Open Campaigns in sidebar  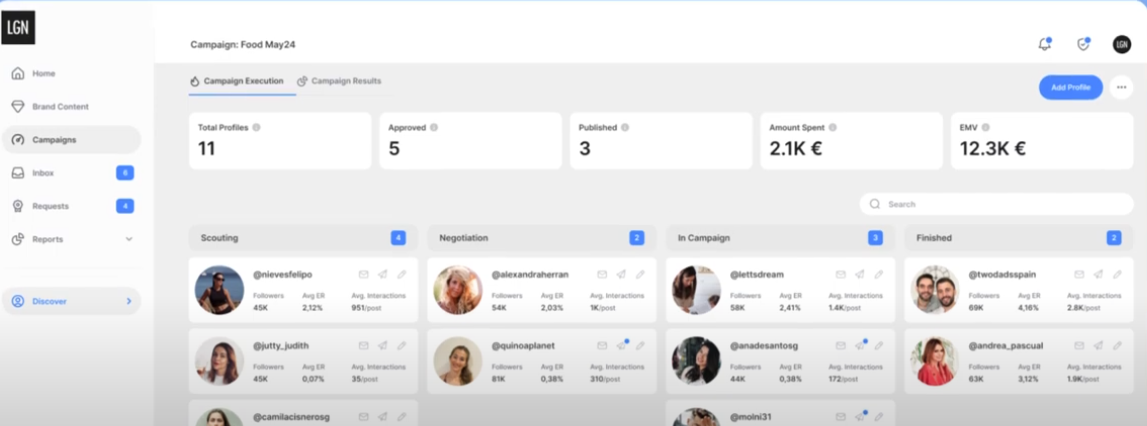(71, 140)
